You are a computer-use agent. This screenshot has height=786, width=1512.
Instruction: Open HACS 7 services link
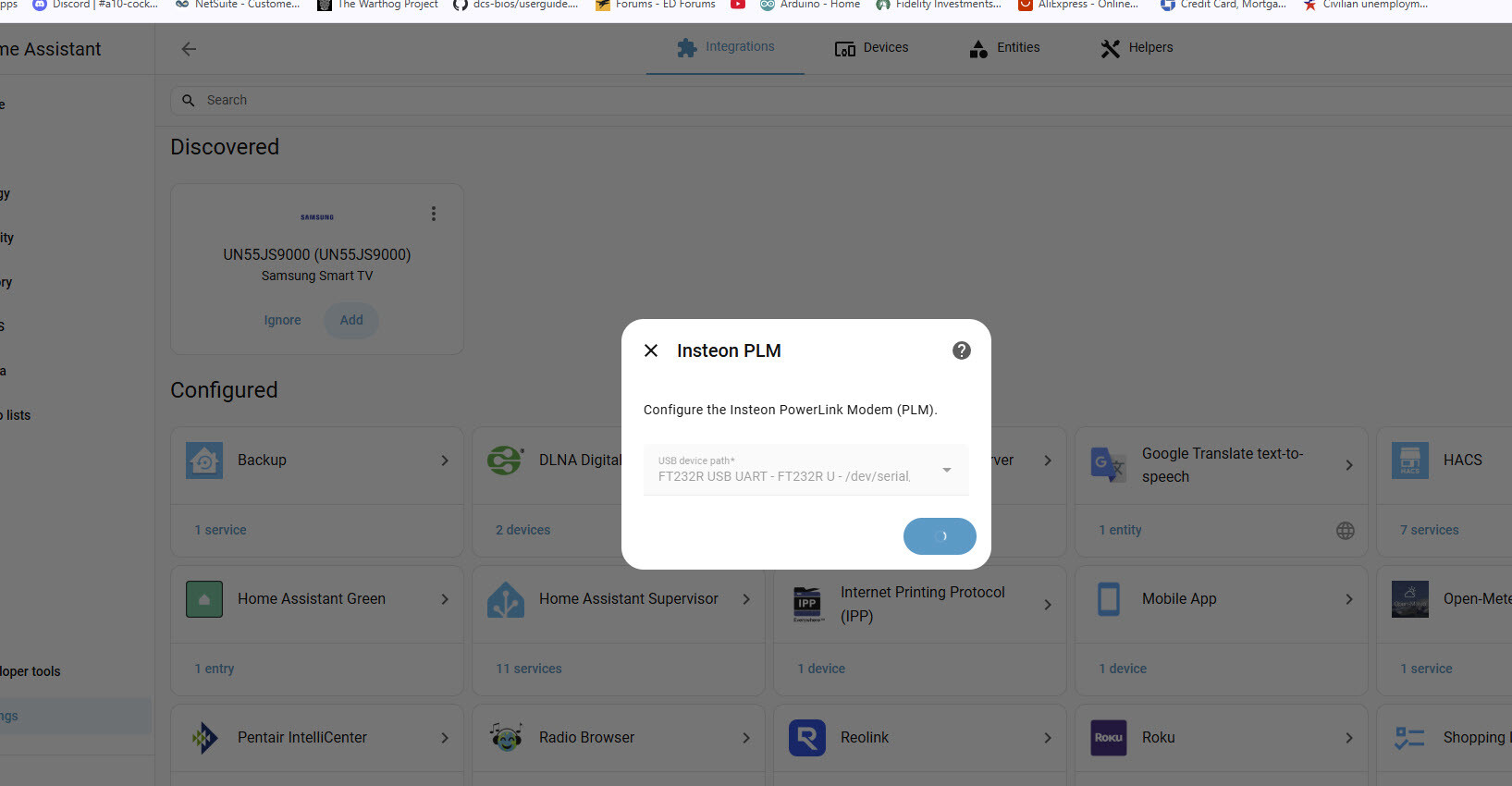(1429, 530)
